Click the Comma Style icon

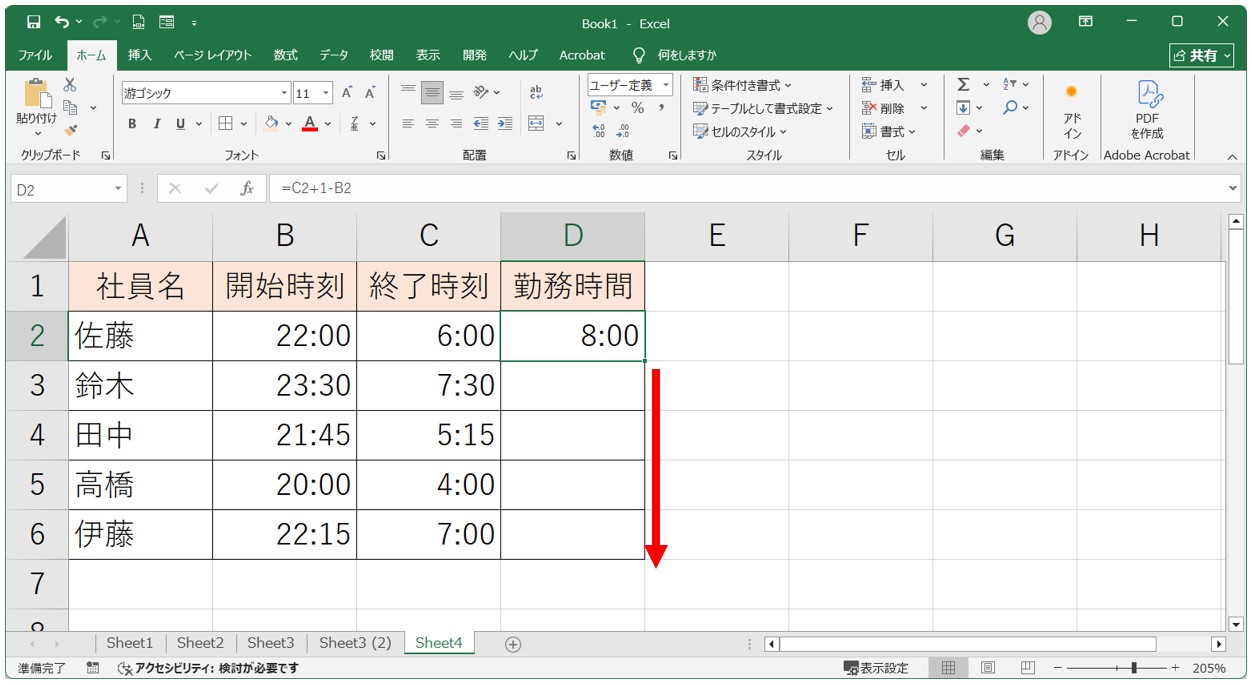[x=661, y=108]
